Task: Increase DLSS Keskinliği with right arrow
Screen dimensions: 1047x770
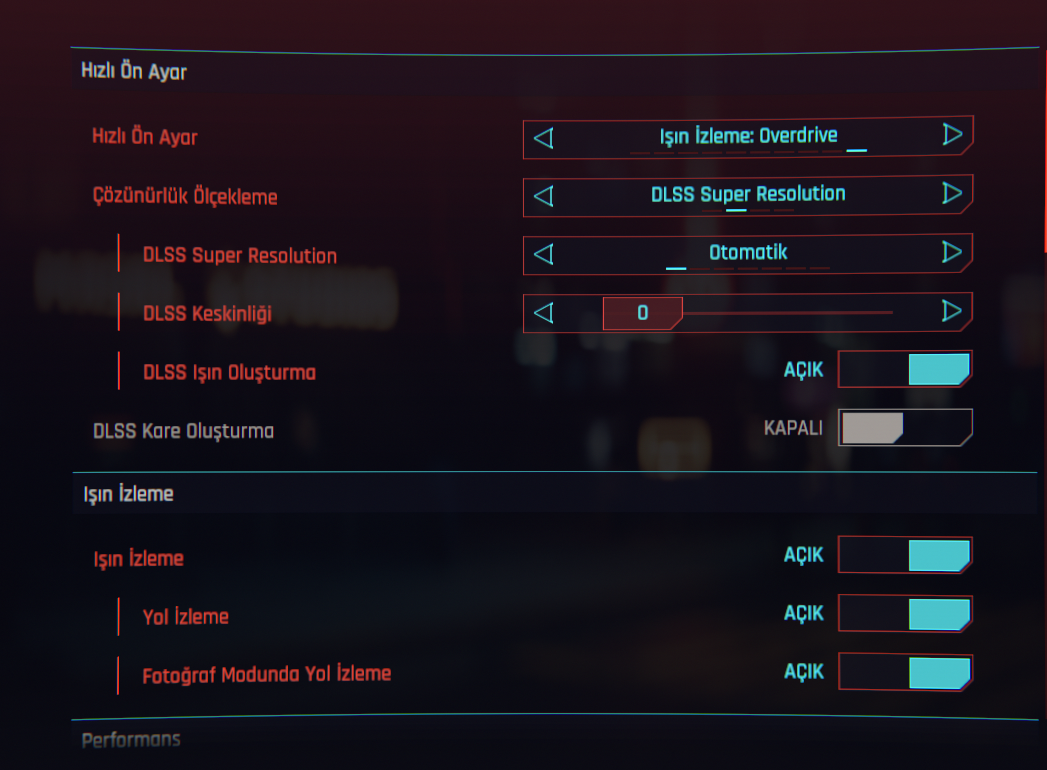Action: coord(952,312)
